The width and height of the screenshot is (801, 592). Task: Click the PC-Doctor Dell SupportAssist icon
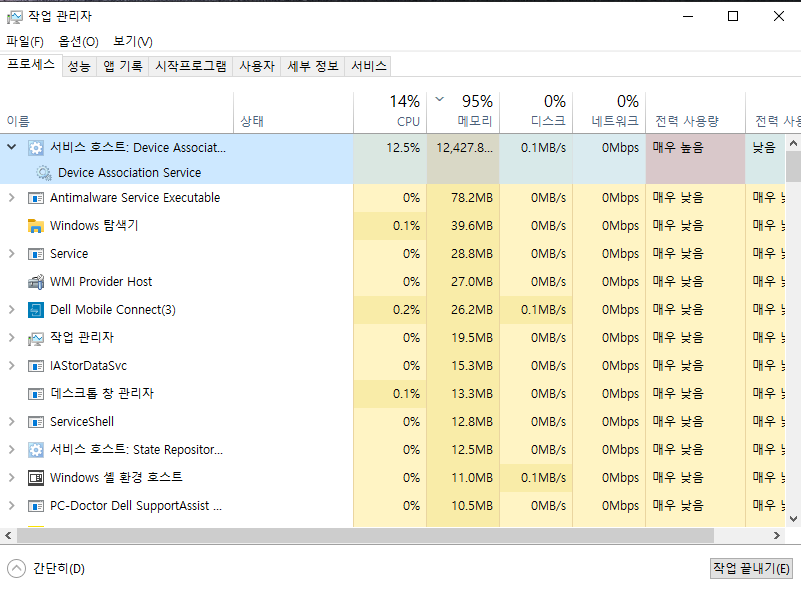[x=36, y=506]
